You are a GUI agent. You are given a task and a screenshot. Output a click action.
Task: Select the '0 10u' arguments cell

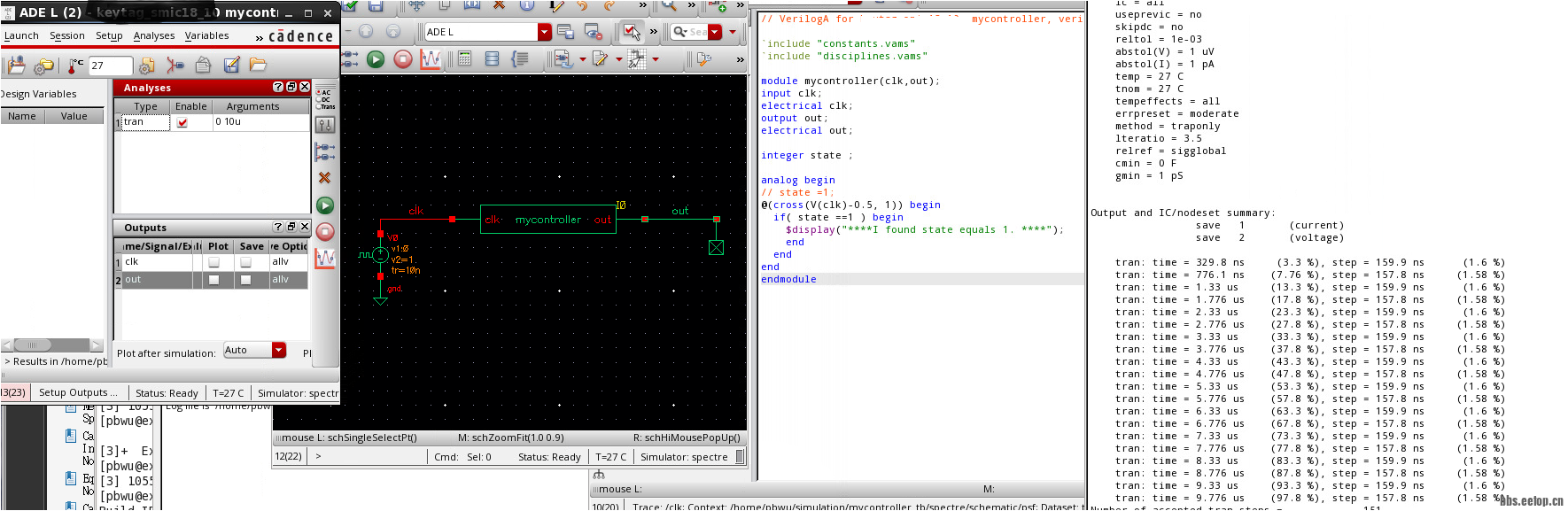pyautogui.click(x=261, y=122)
